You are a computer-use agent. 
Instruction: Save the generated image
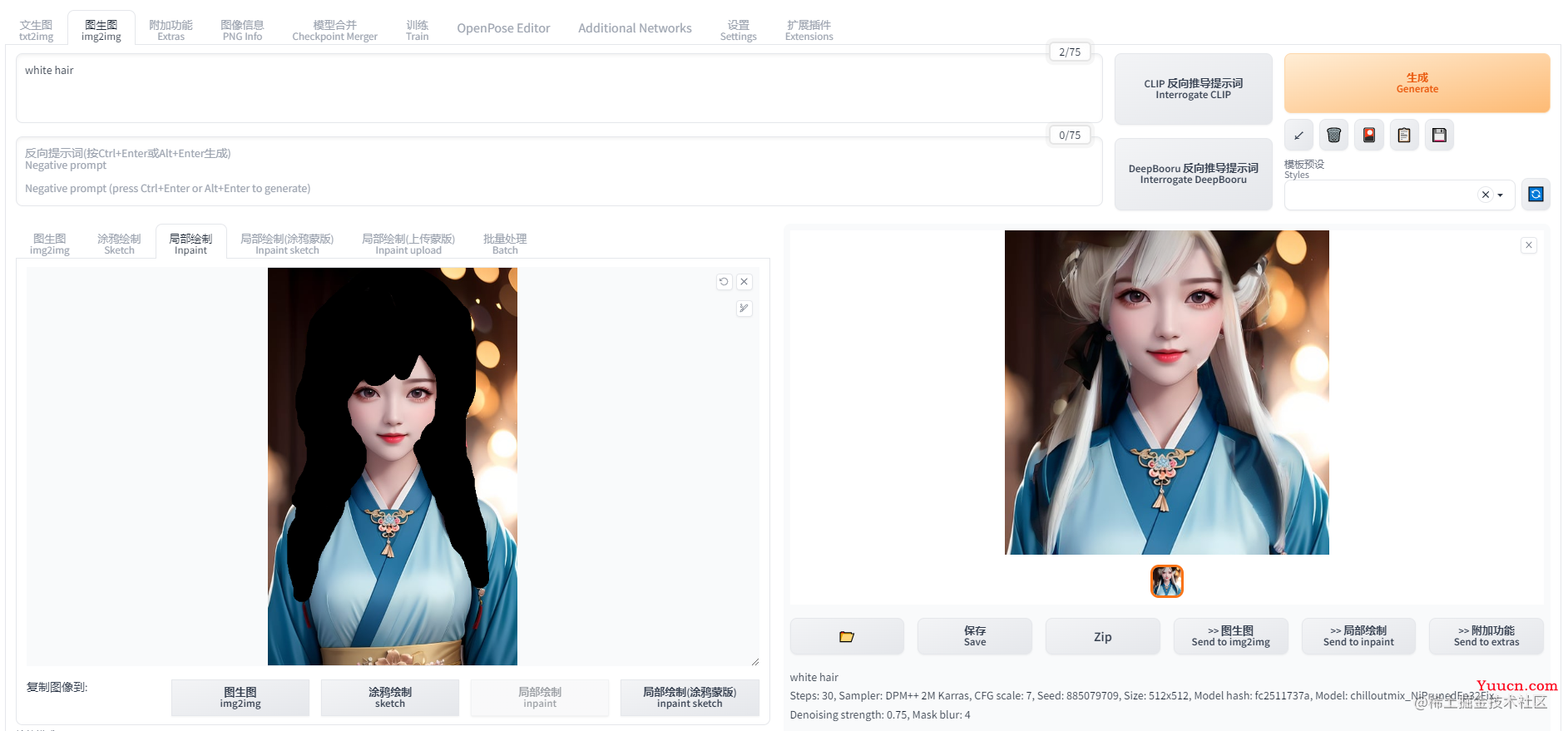coord(975,636)
